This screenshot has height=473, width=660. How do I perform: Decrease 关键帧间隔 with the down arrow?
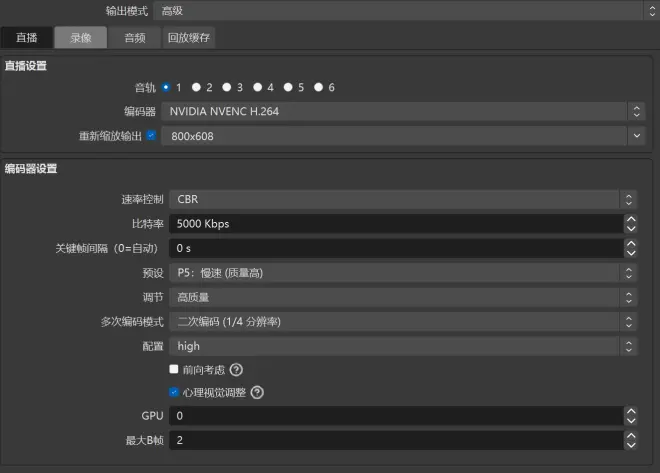(x=631, y=253)
